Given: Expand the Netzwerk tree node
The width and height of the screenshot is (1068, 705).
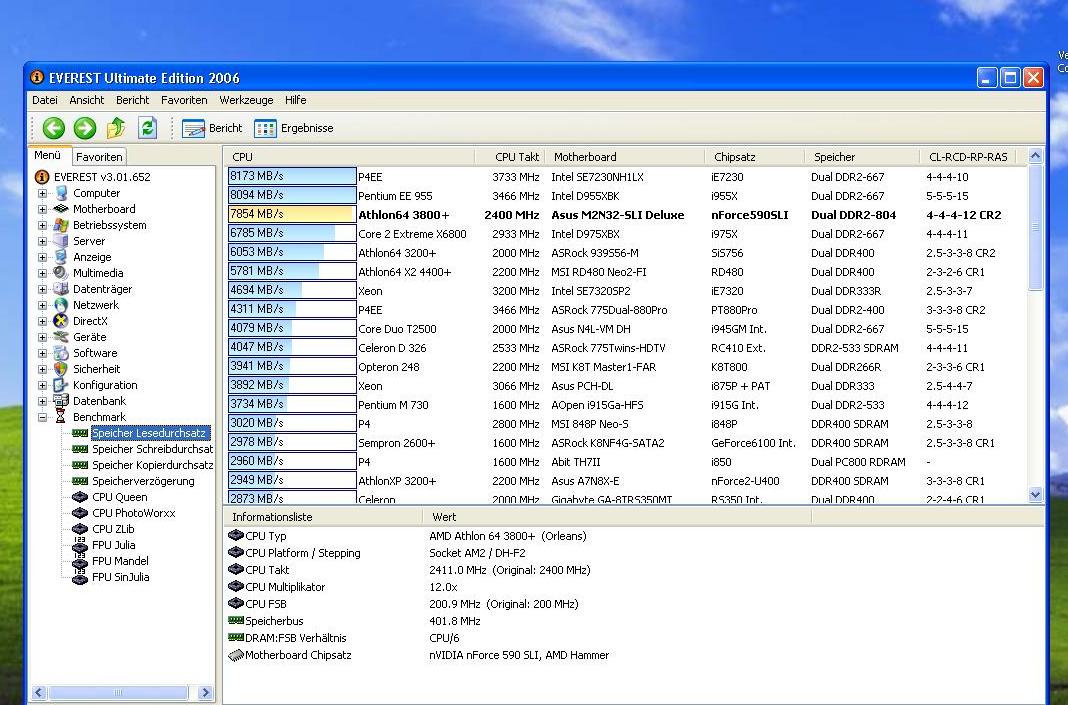Looking at the screenshot, I should coord(42,305).
